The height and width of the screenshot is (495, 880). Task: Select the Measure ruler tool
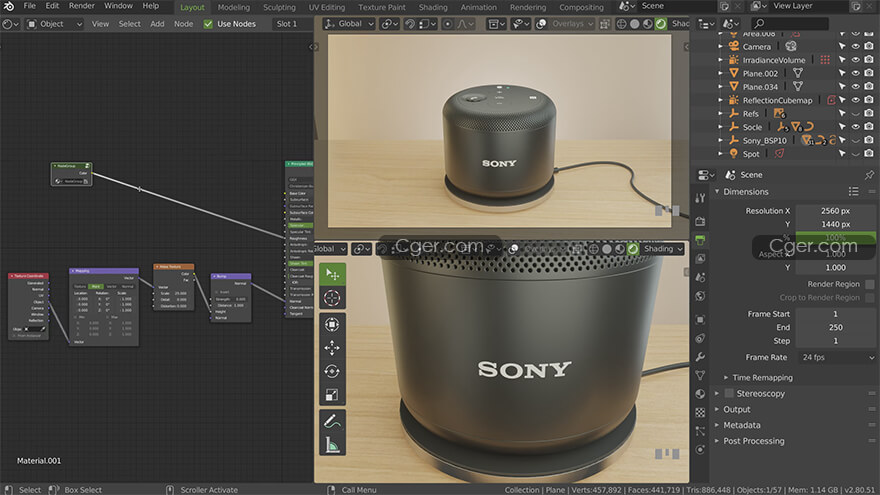[332, 444]
